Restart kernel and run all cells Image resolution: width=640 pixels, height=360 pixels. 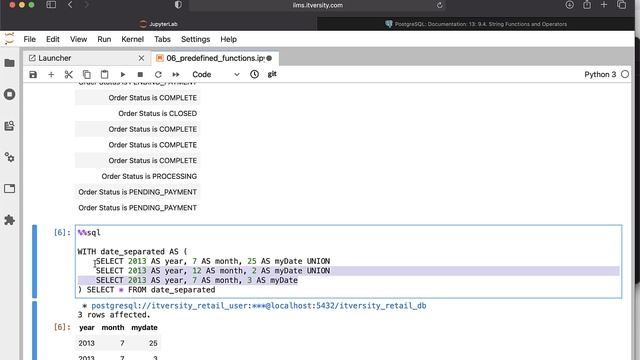coord(176,74)
